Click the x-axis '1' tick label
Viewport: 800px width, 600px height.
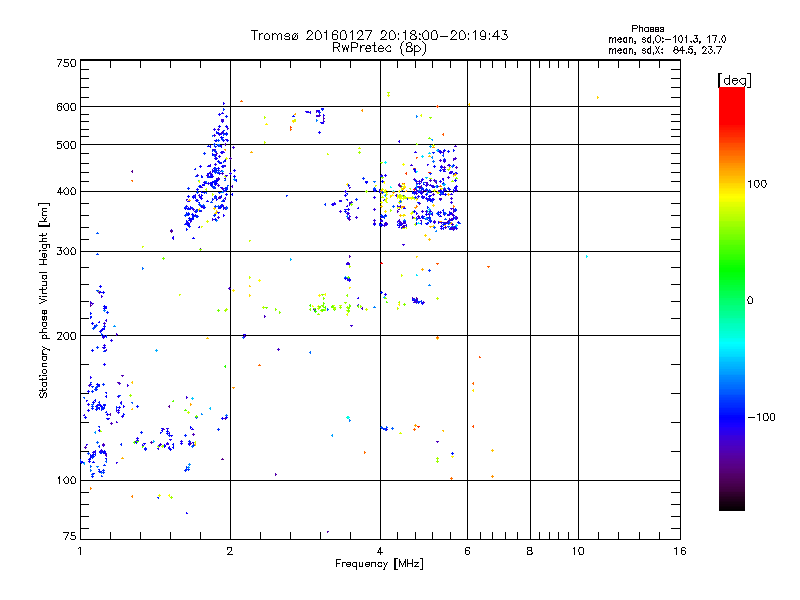pos(80,551)
